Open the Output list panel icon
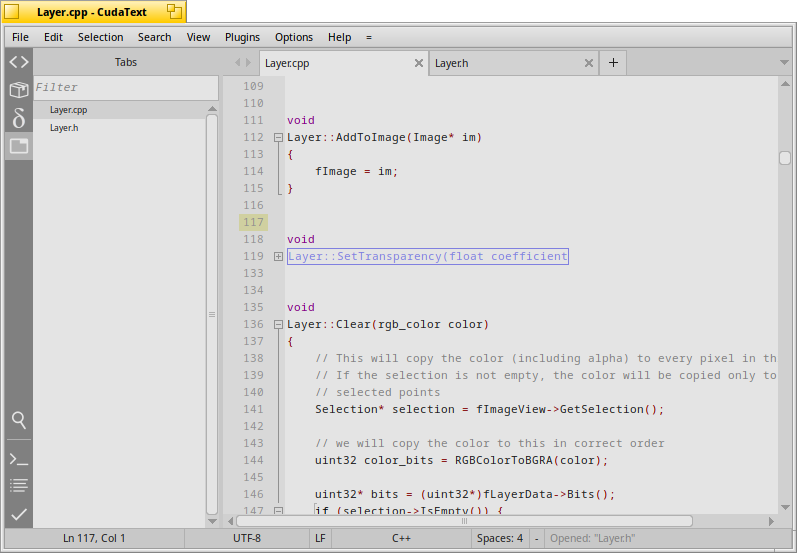The width and height of the screenshot is (797, 553). (19, 485)
